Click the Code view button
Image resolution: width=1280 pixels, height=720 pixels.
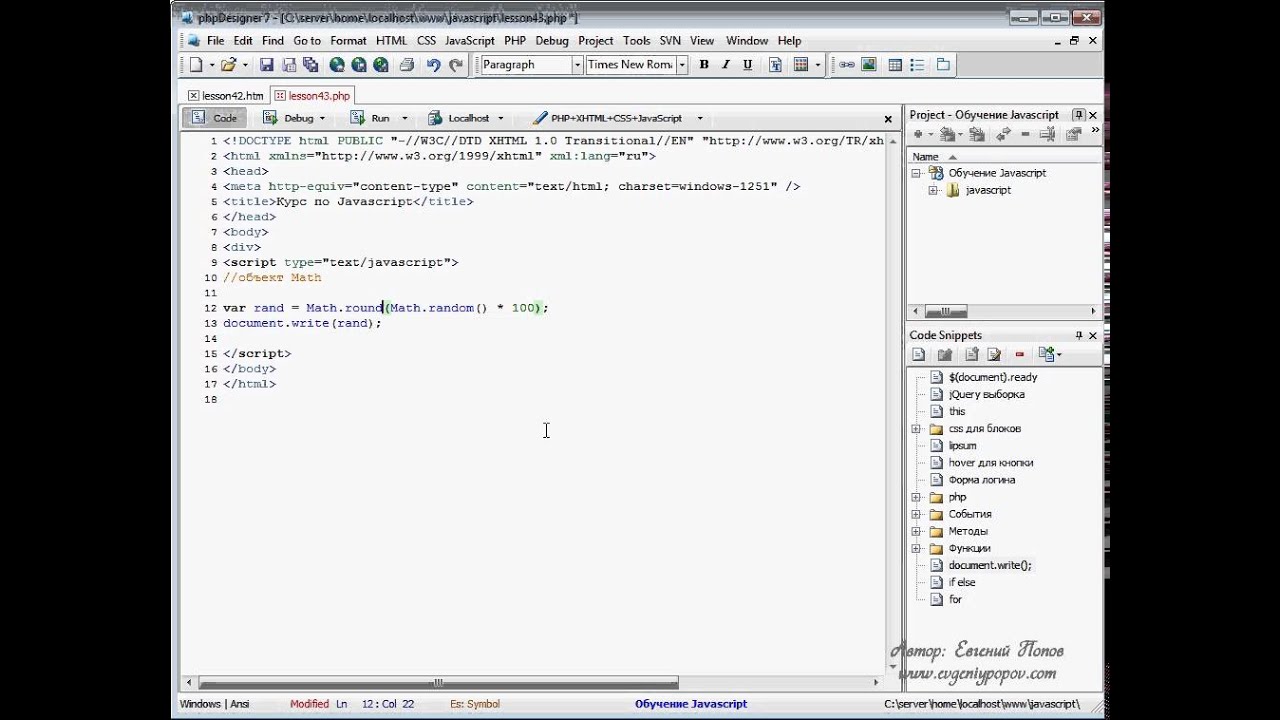click(214, 118)
